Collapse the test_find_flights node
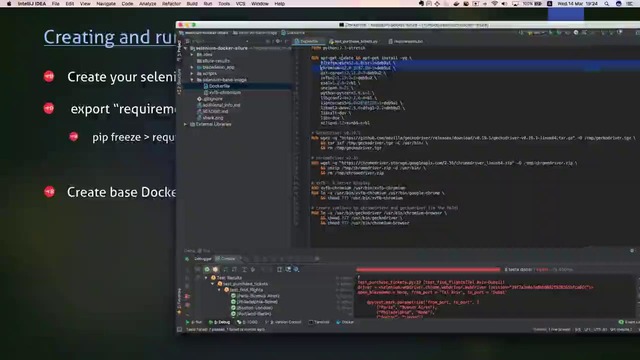 [x=220, y=290]
